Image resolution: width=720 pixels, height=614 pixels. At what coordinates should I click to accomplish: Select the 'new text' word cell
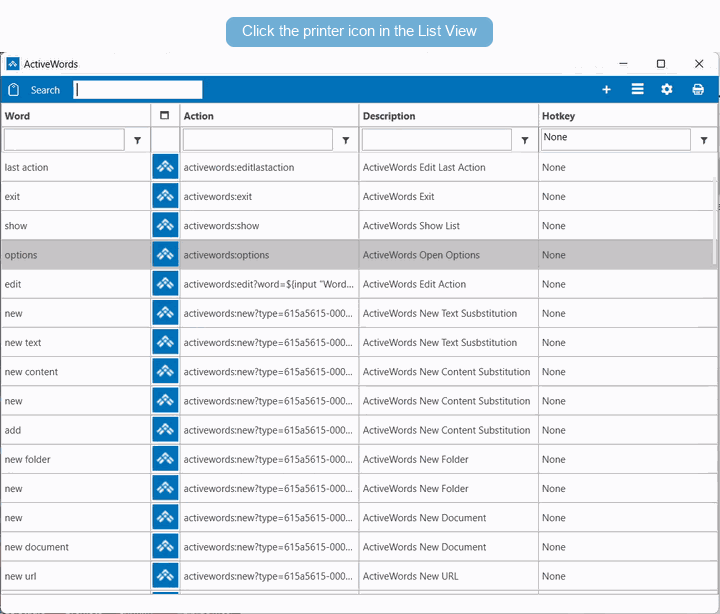pos(76,342)
